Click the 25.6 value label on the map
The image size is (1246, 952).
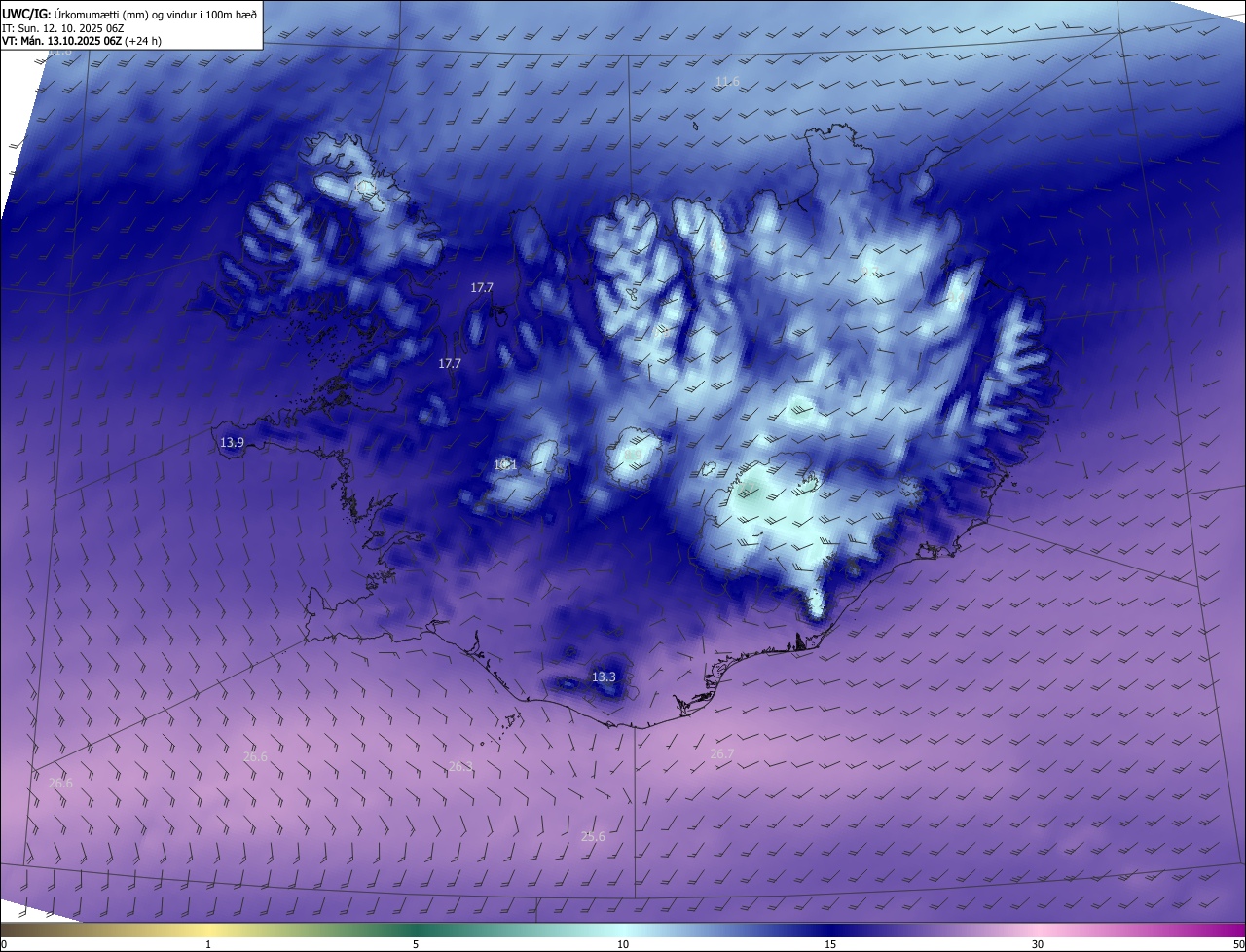click(593, 837)
